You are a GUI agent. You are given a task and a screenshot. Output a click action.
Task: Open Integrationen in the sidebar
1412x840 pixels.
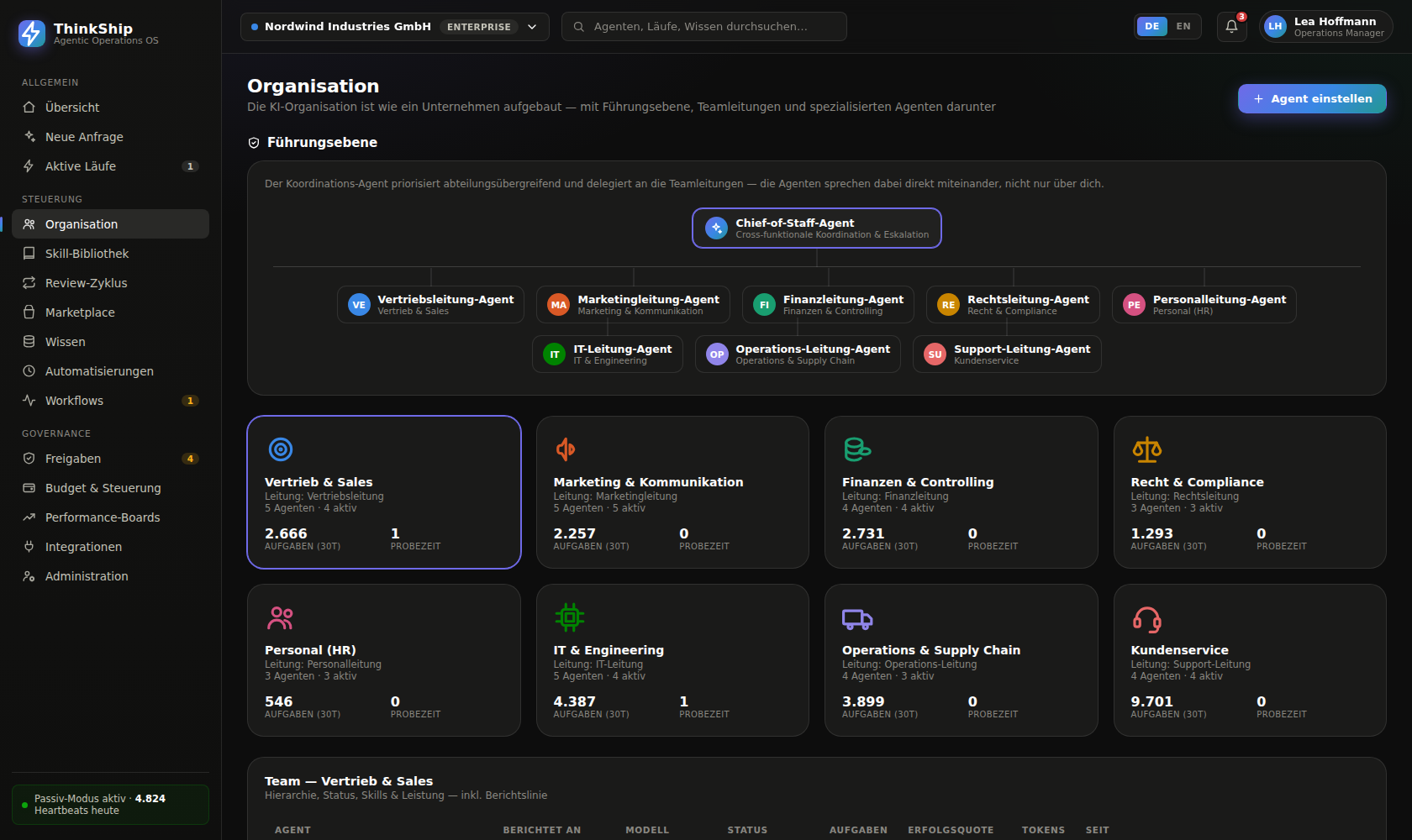coord(110,547)
